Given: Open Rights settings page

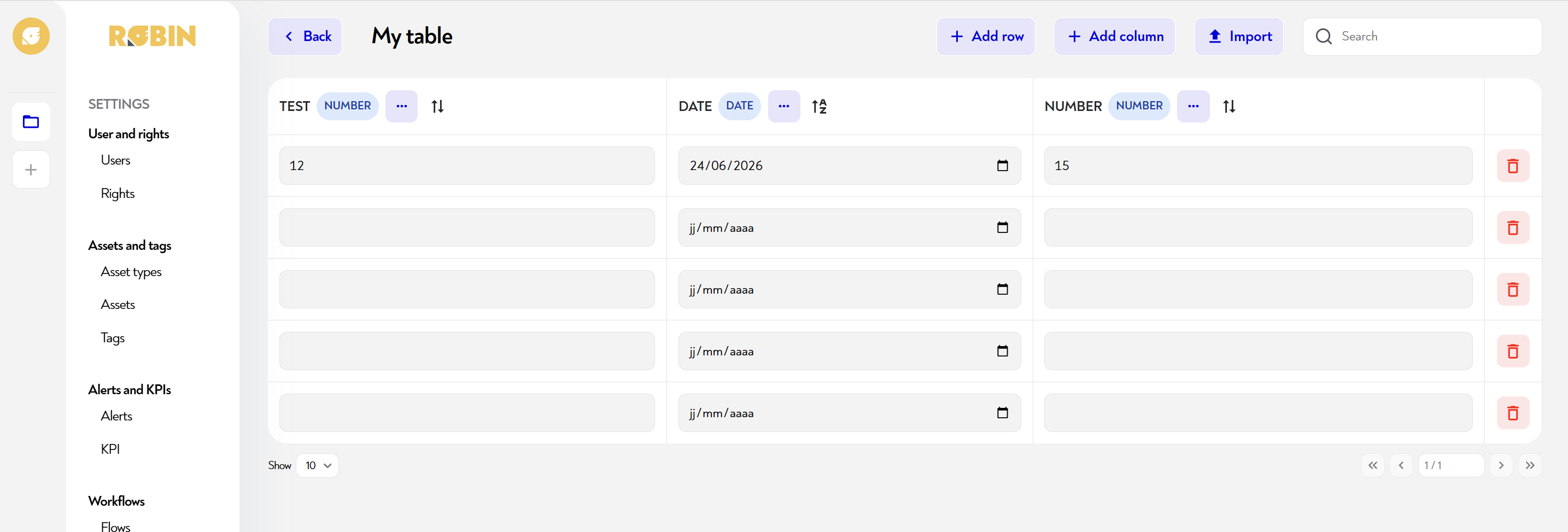Looking at the screenshot, I should coord(118,194).
